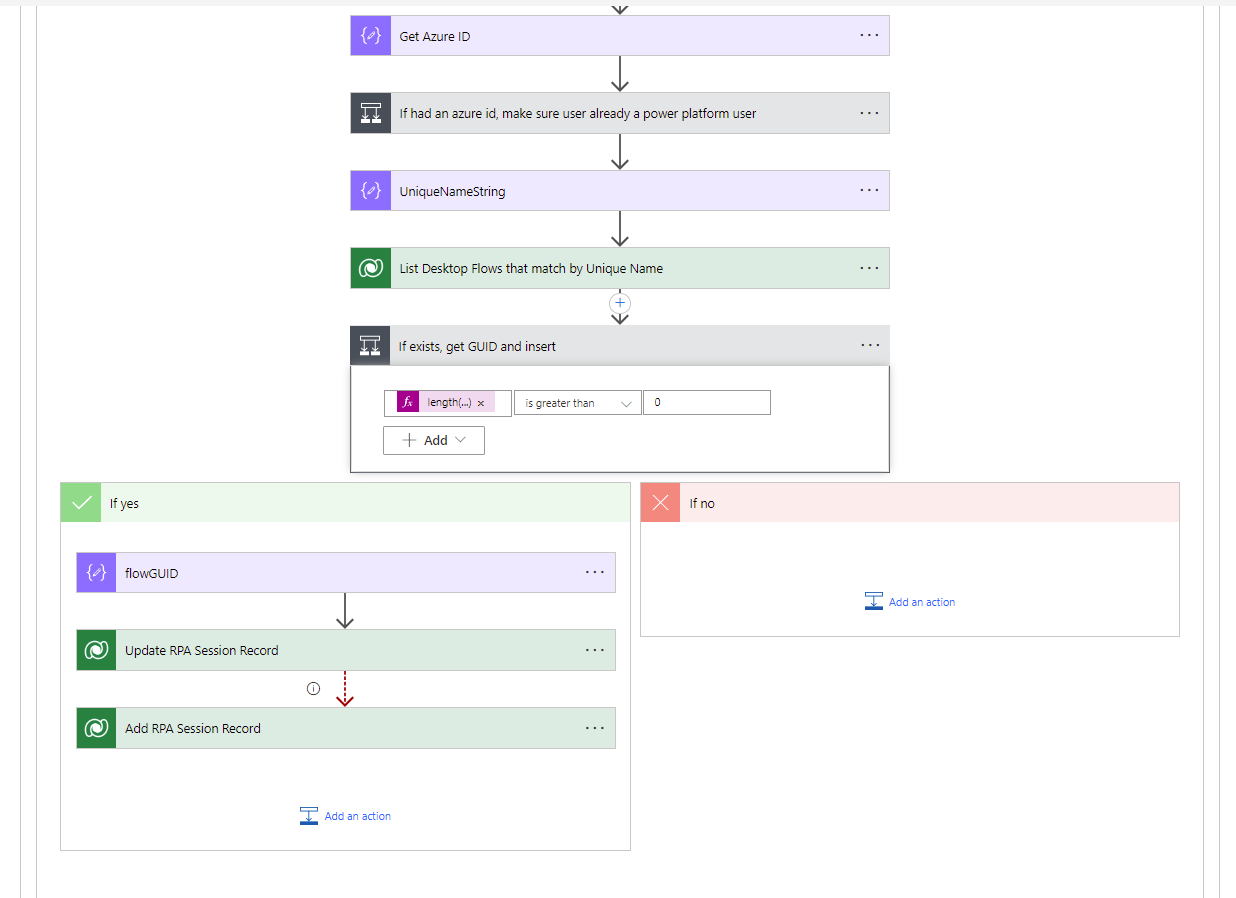Click Add an action below Add RPA Session Record
Image resolution: width=1236 pixels, height=898 pixels.
(x=345, y=815)
